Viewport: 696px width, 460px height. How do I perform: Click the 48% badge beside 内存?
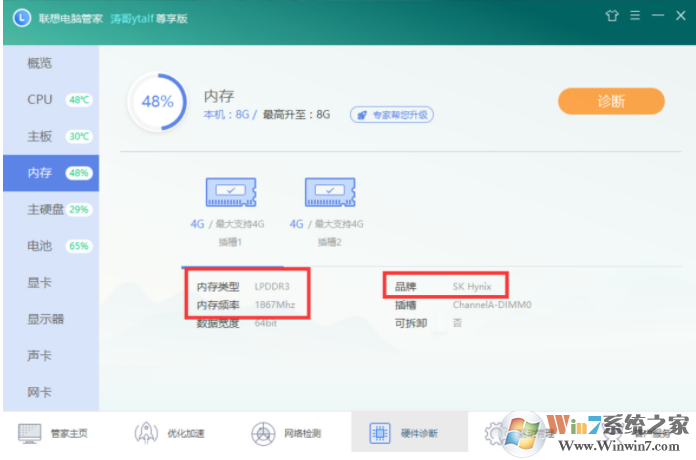79,173
